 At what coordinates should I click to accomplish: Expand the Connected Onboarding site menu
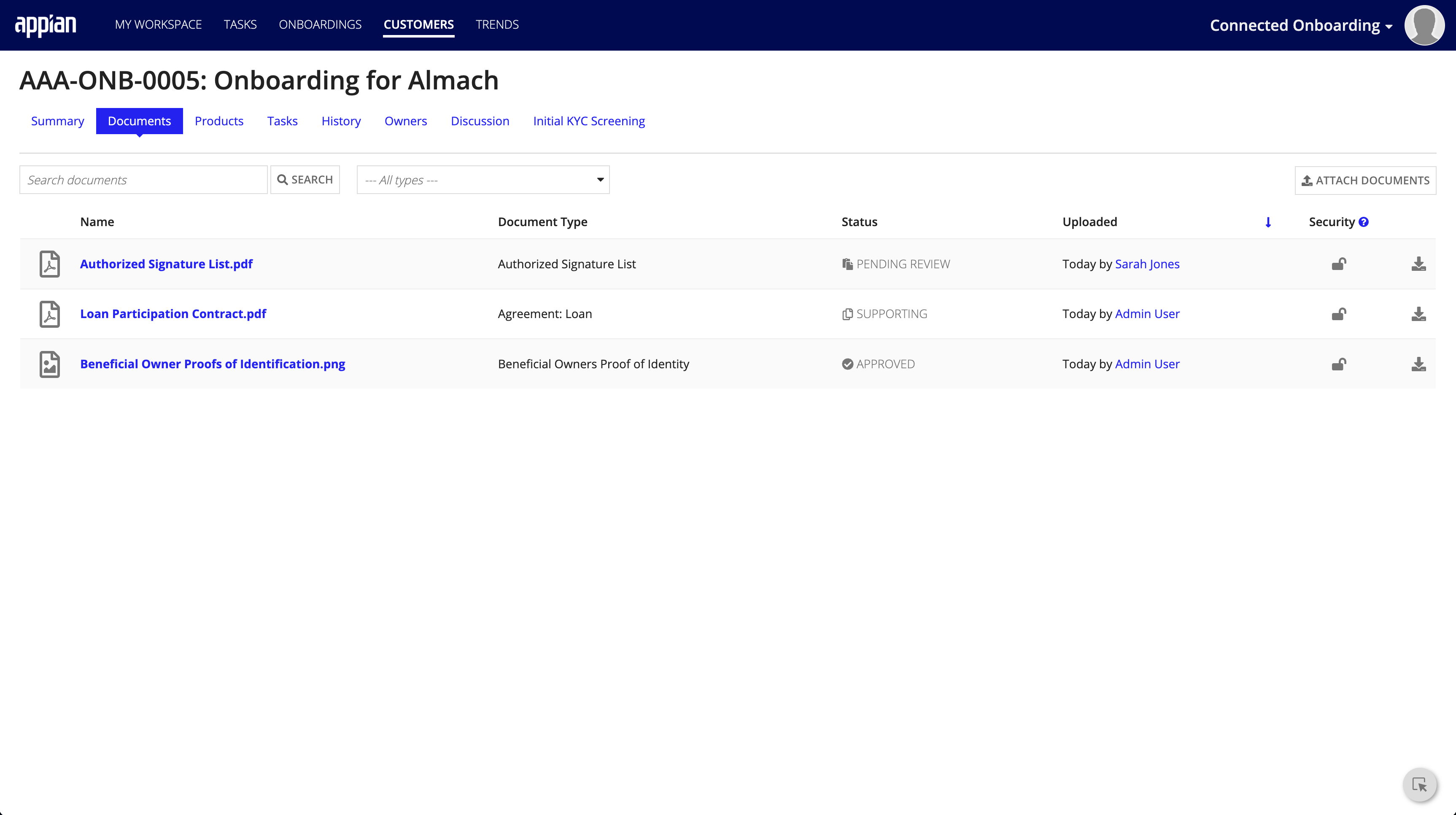(x=1301, y=25)
